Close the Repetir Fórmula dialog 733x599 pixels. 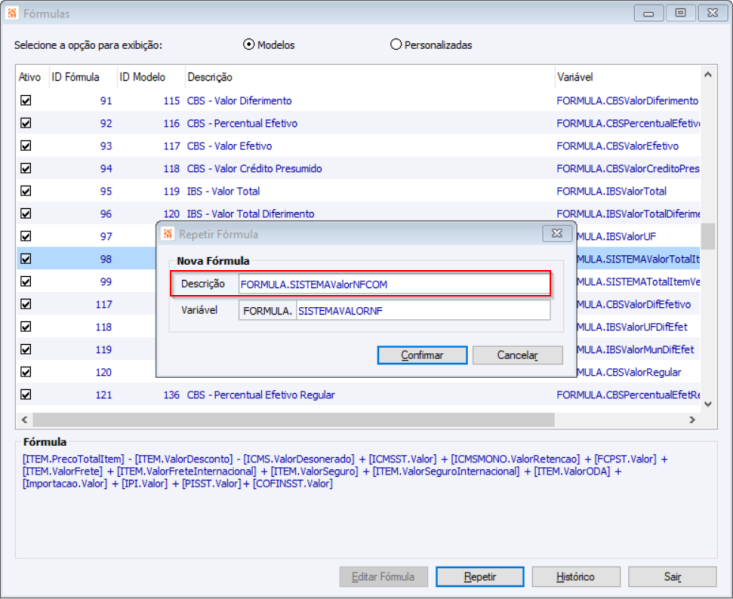click(x=557, y=233)
